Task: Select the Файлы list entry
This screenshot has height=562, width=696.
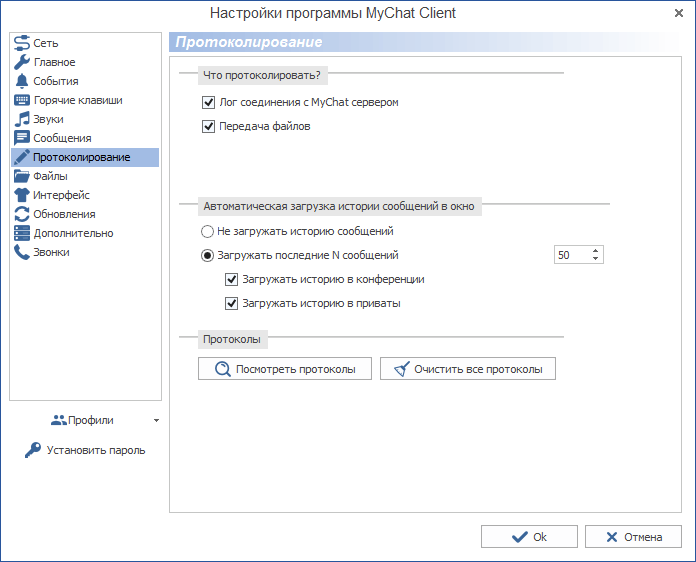Action: click(85, 176)
